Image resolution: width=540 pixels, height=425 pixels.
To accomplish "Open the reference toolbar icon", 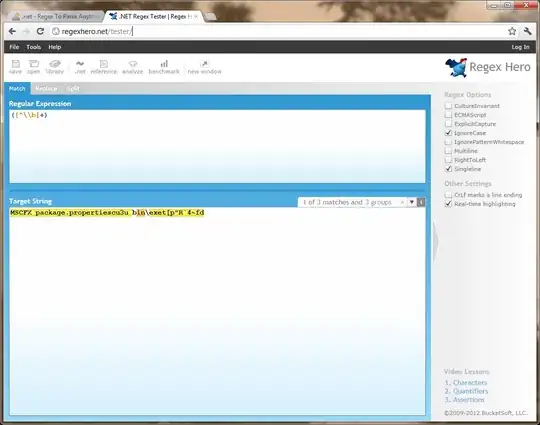I will tap(104, 67).
